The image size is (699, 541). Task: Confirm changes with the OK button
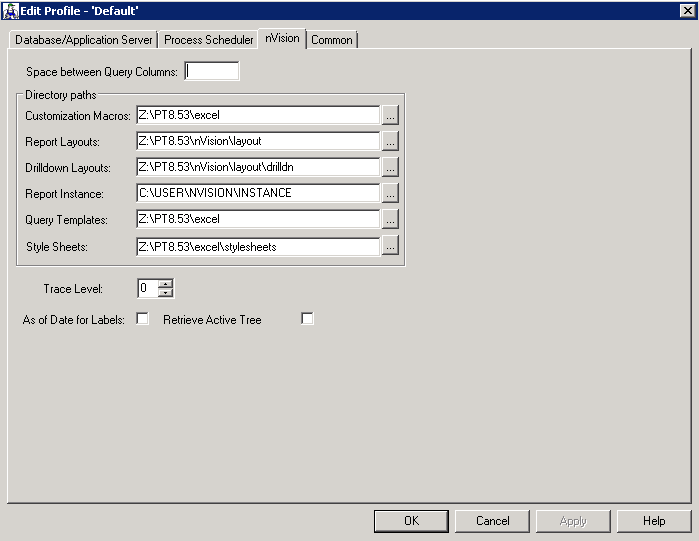[411, 521]
